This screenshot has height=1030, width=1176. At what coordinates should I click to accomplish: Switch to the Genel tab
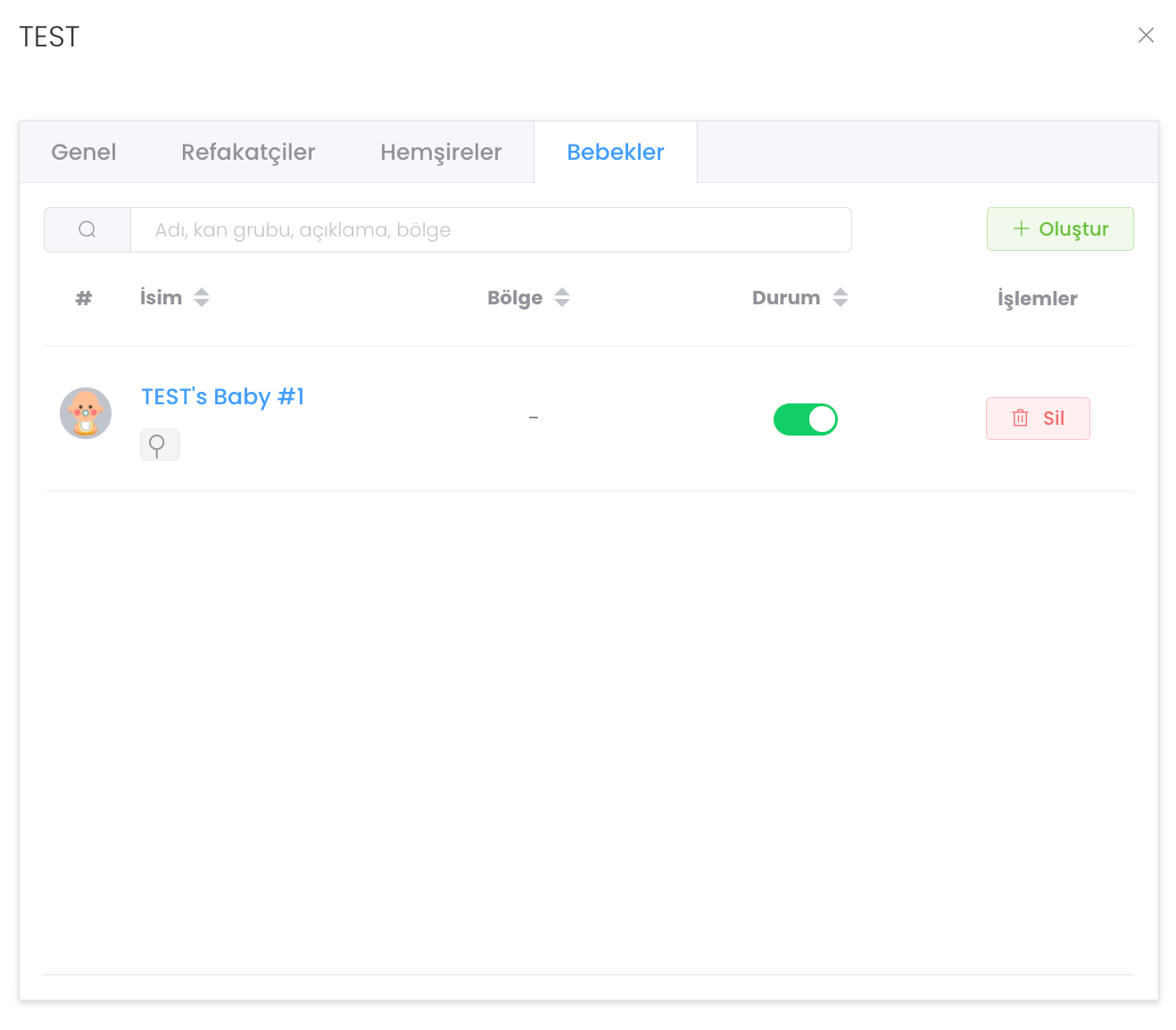pos(84,153)
